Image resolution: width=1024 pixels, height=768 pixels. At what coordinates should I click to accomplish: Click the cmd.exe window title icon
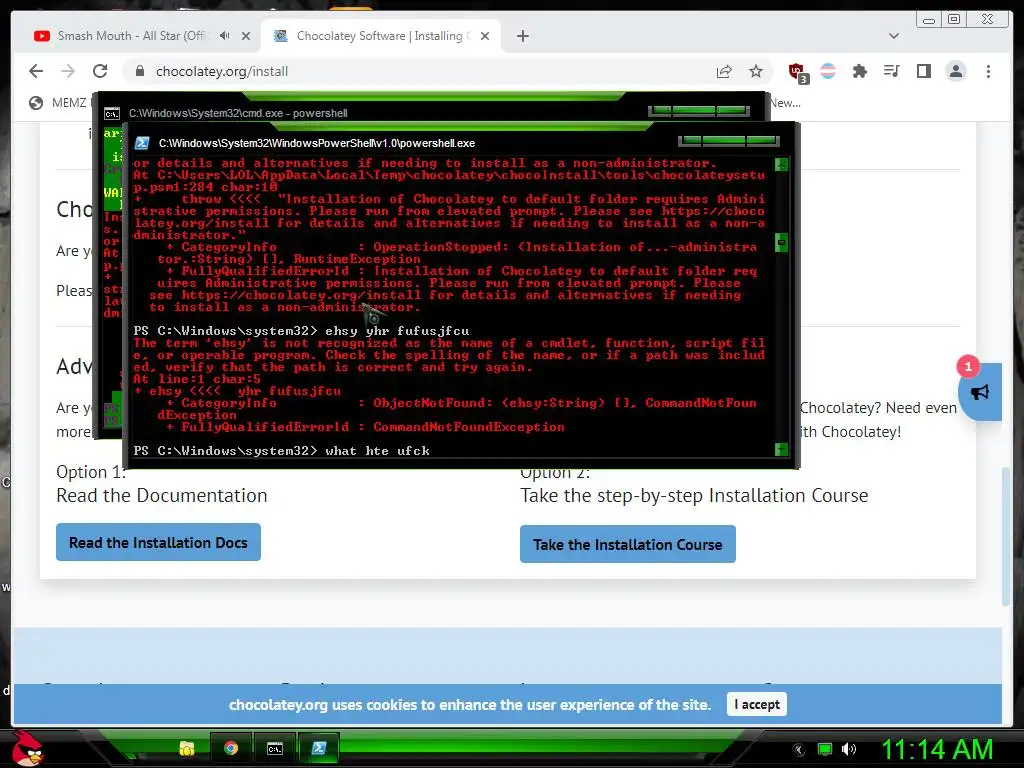click(112, 114)
